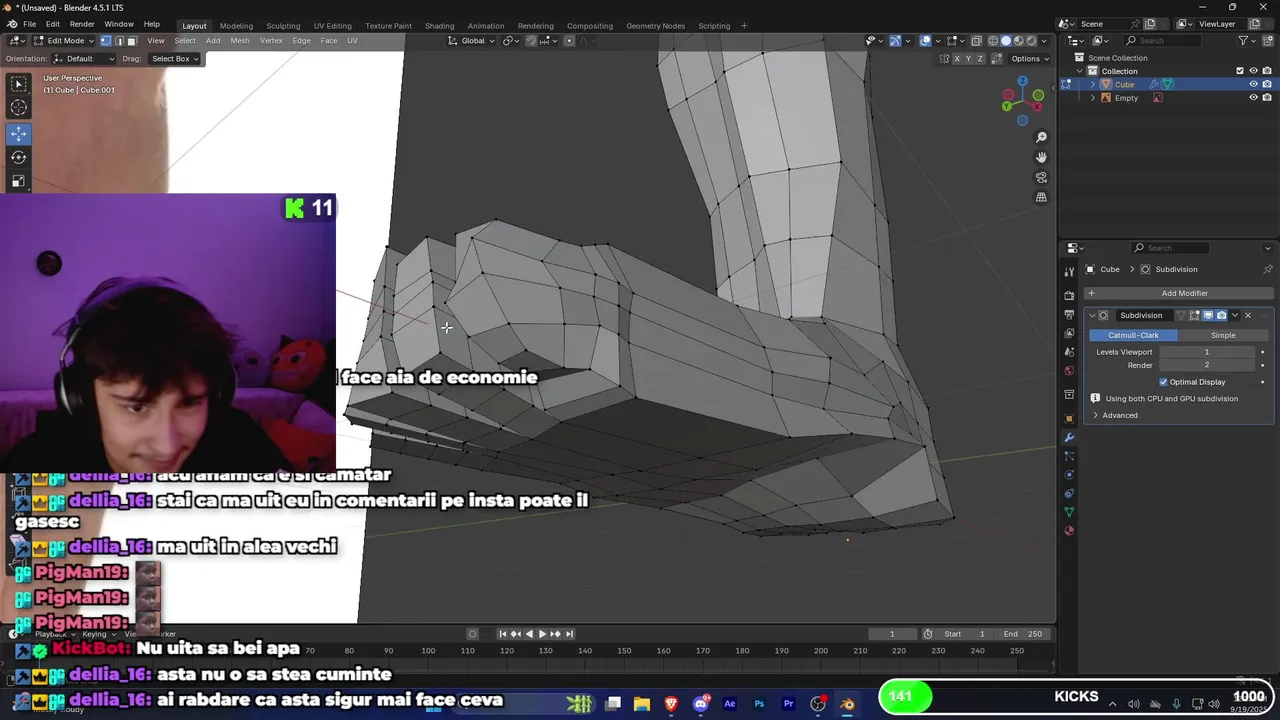Toggle X mirror in mesh options
This screenshot has width=1280, height=720.
[x=957, y=59]
